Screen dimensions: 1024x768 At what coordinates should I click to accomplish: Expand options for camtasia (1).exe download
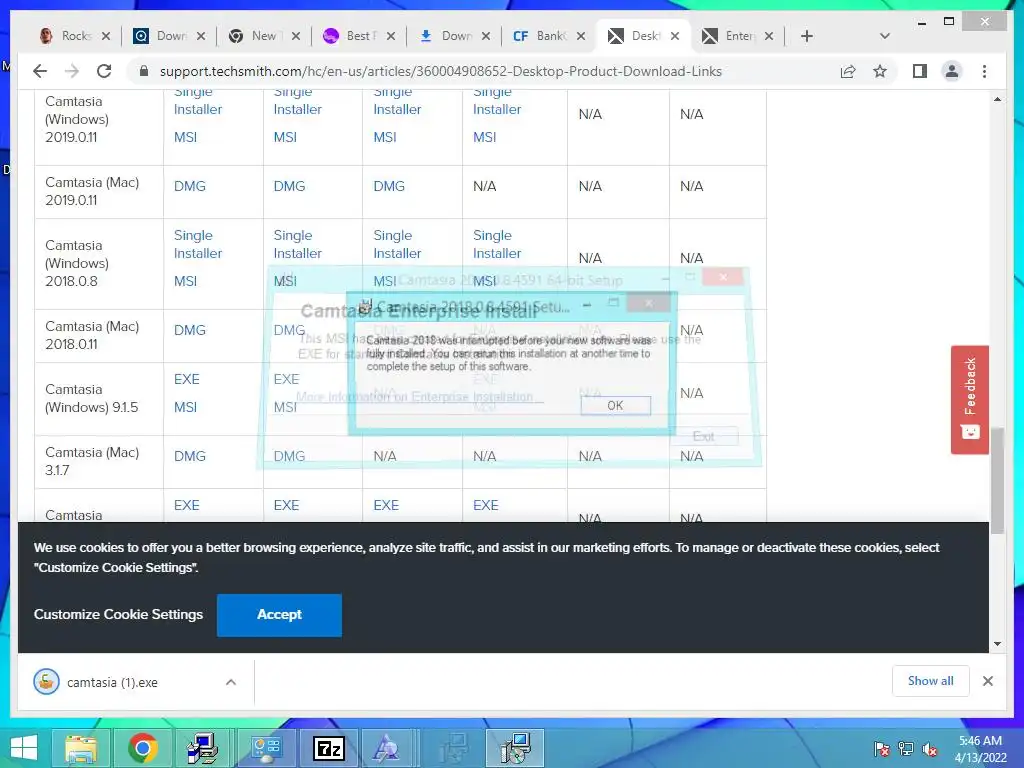[x=231, y=682]
